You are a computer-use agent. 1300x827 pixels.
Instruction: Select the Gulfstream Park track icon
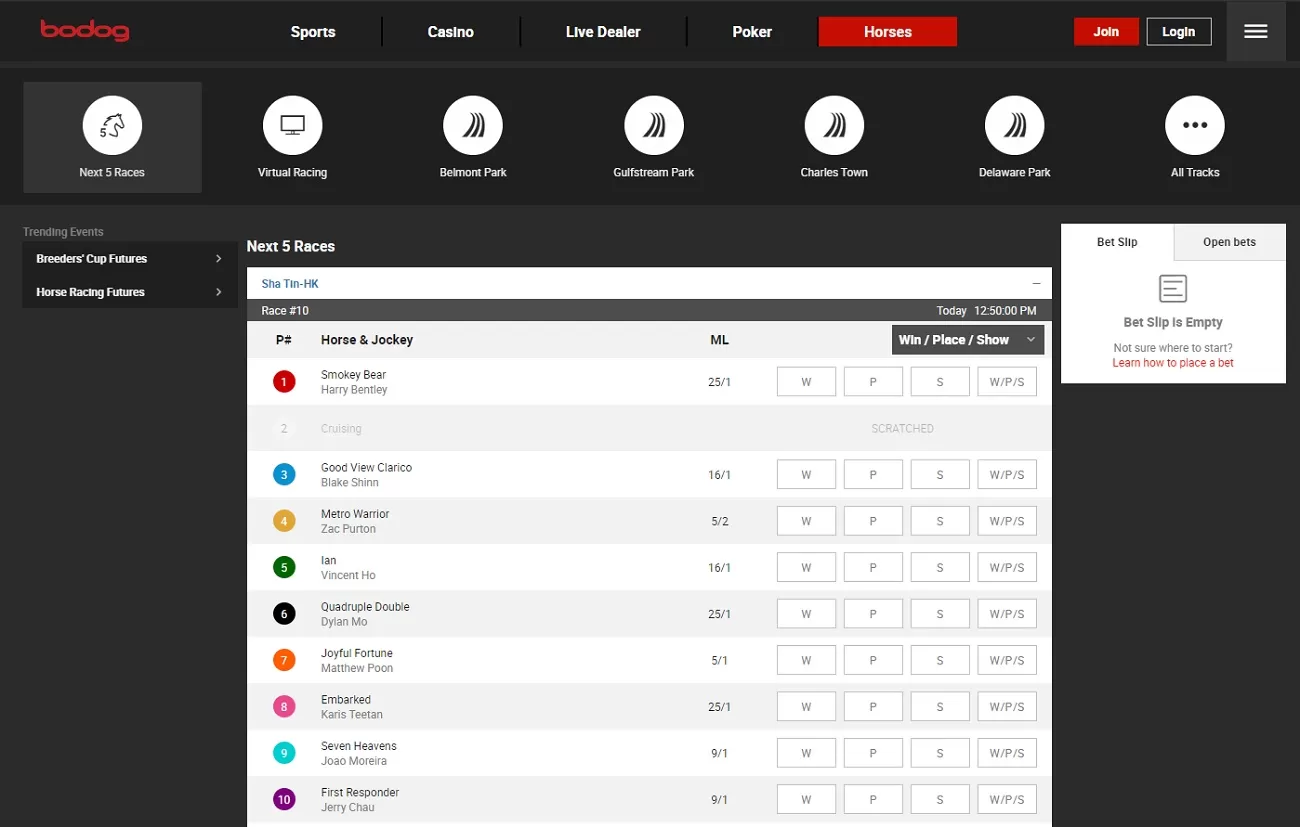tap(654, 126)
